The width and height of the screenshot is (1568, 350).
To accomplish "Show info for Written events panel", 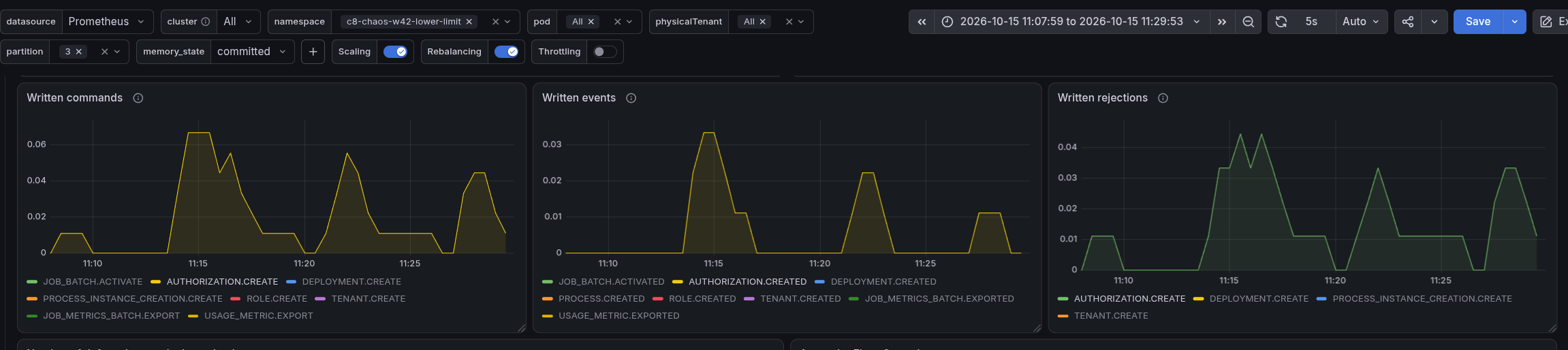I will click(631, 98).
